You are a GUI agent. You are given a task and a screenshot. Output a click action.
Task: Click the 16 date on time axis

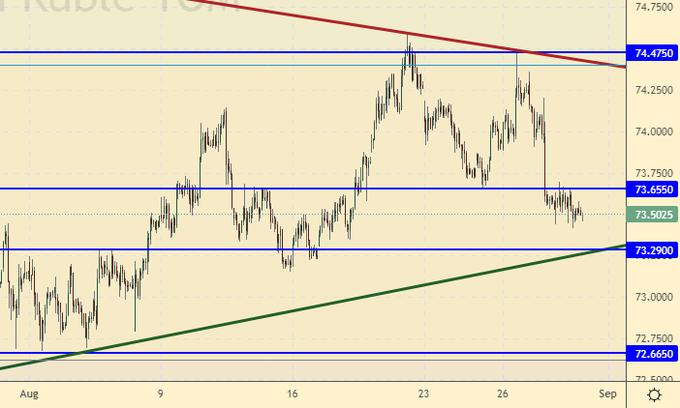click(291, 394)
